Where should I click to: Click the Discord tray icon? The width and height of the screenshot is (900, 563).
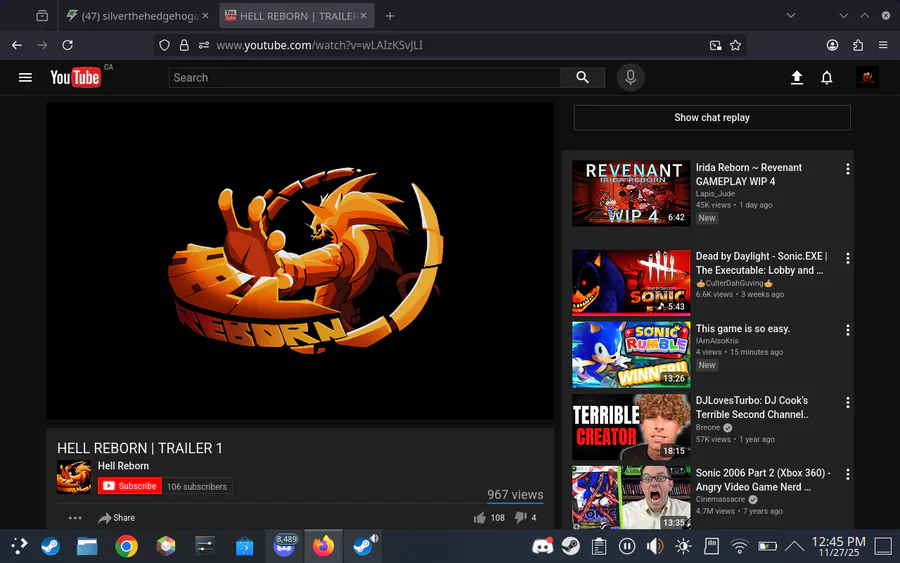pyautogui.click(x=542, y=546)
